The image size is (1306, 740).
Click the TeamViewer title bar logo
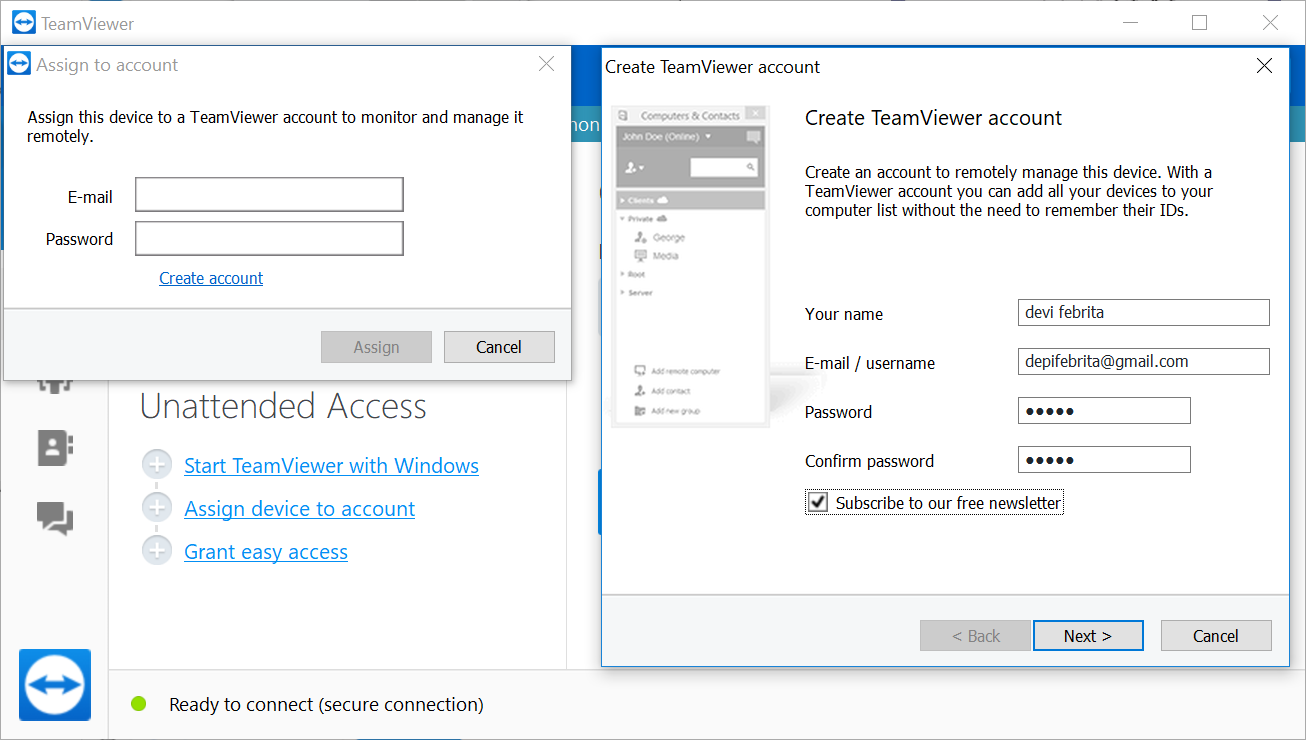coord(24,23)
